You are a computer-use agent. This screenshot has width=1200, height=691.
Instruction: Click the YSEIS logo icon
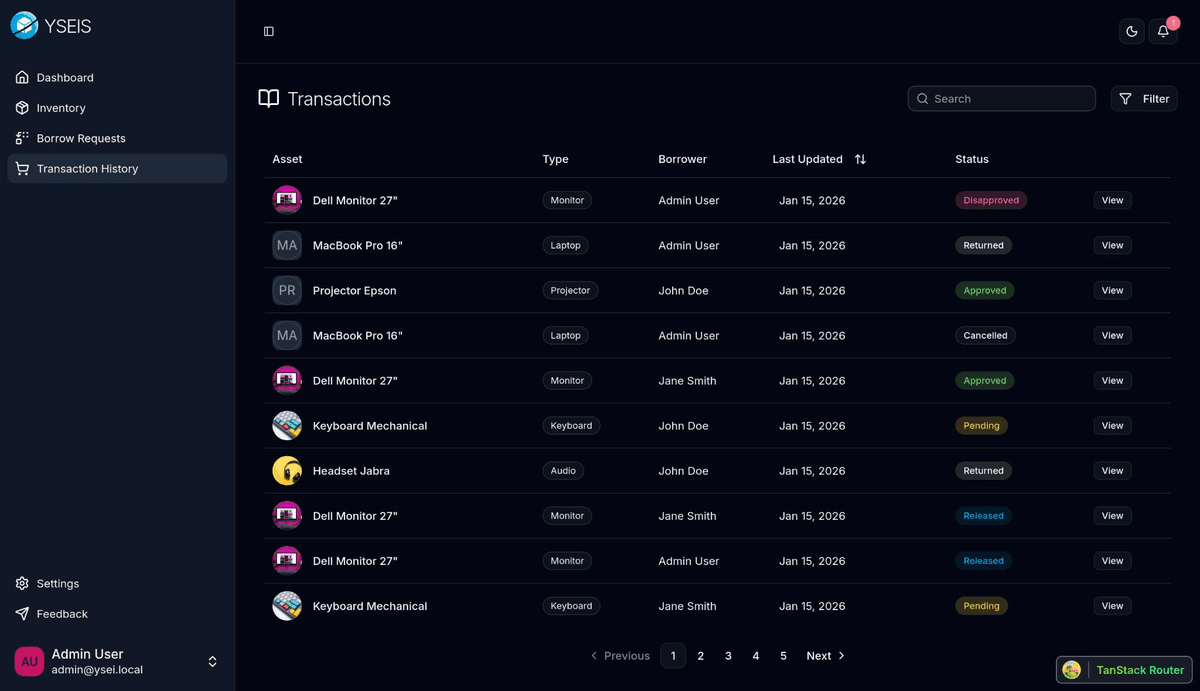pyautogui.click(x=24, y=26)
